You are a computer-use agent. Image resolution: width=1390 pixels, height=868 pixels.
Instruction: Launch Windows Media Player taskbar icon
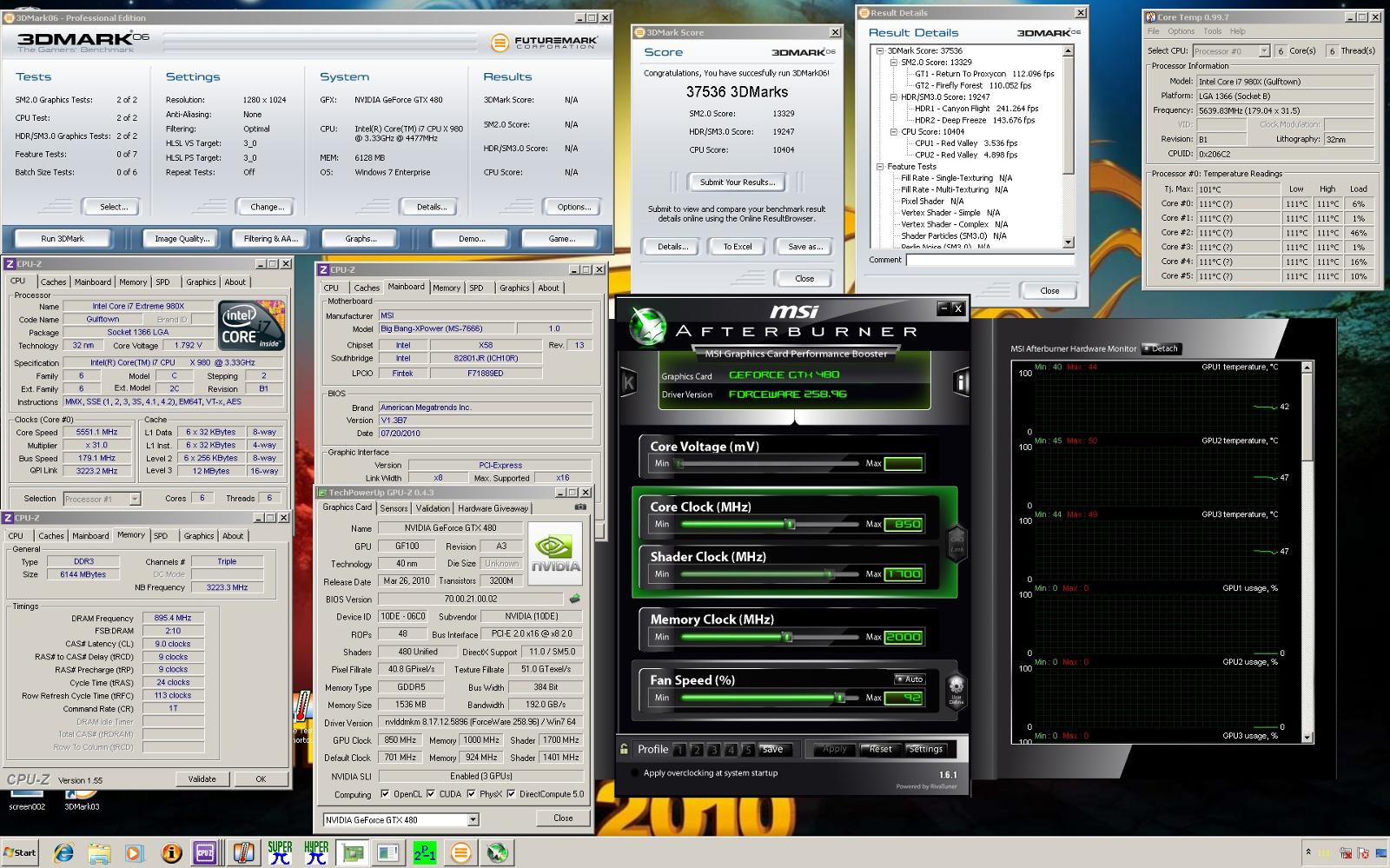click(134, 852)
